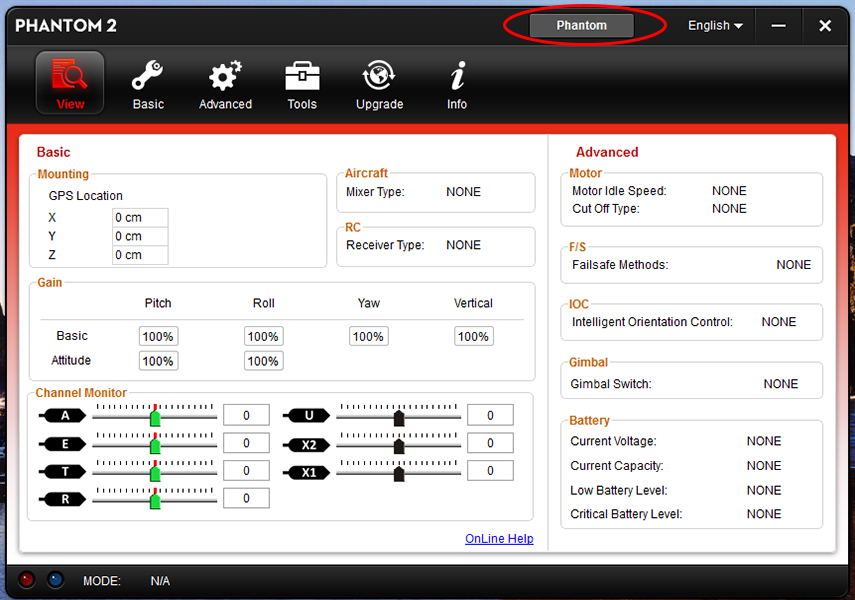Select the Basic Pitch gain value
The image size is (855, 600).
pyautogui.click(x=158, y=337)
